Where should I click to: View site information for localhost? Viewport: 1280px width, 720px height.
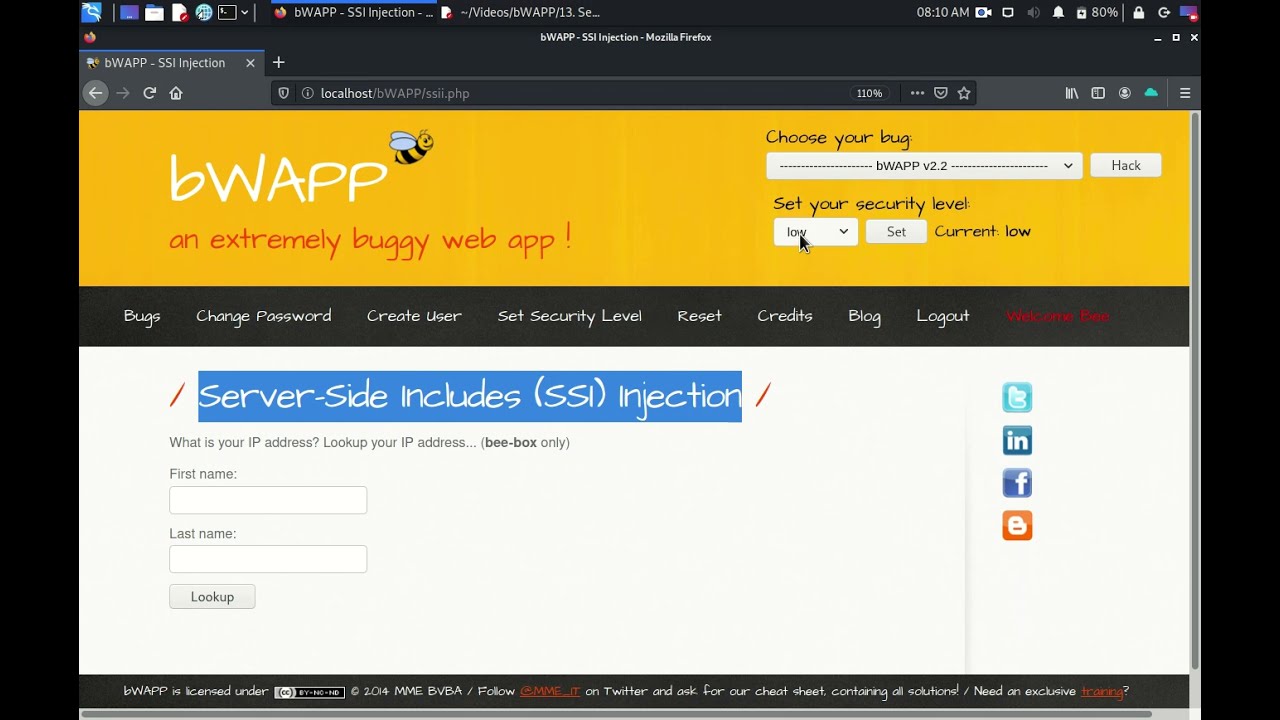coord(307,93)
